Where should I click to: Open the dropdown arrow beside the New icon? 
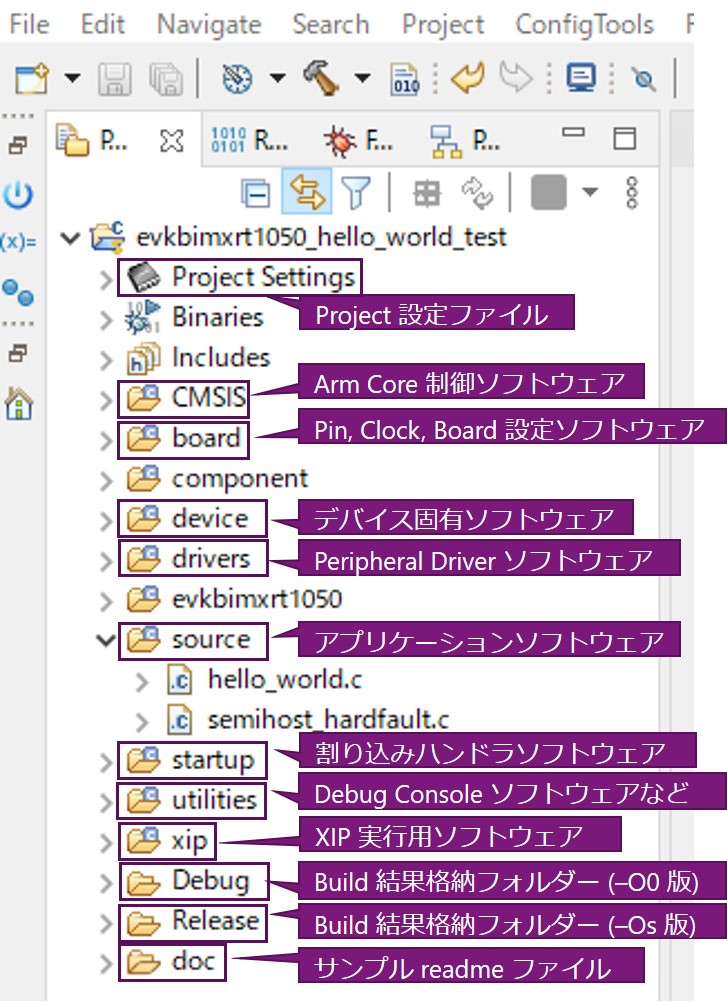[x=72, y=78]
